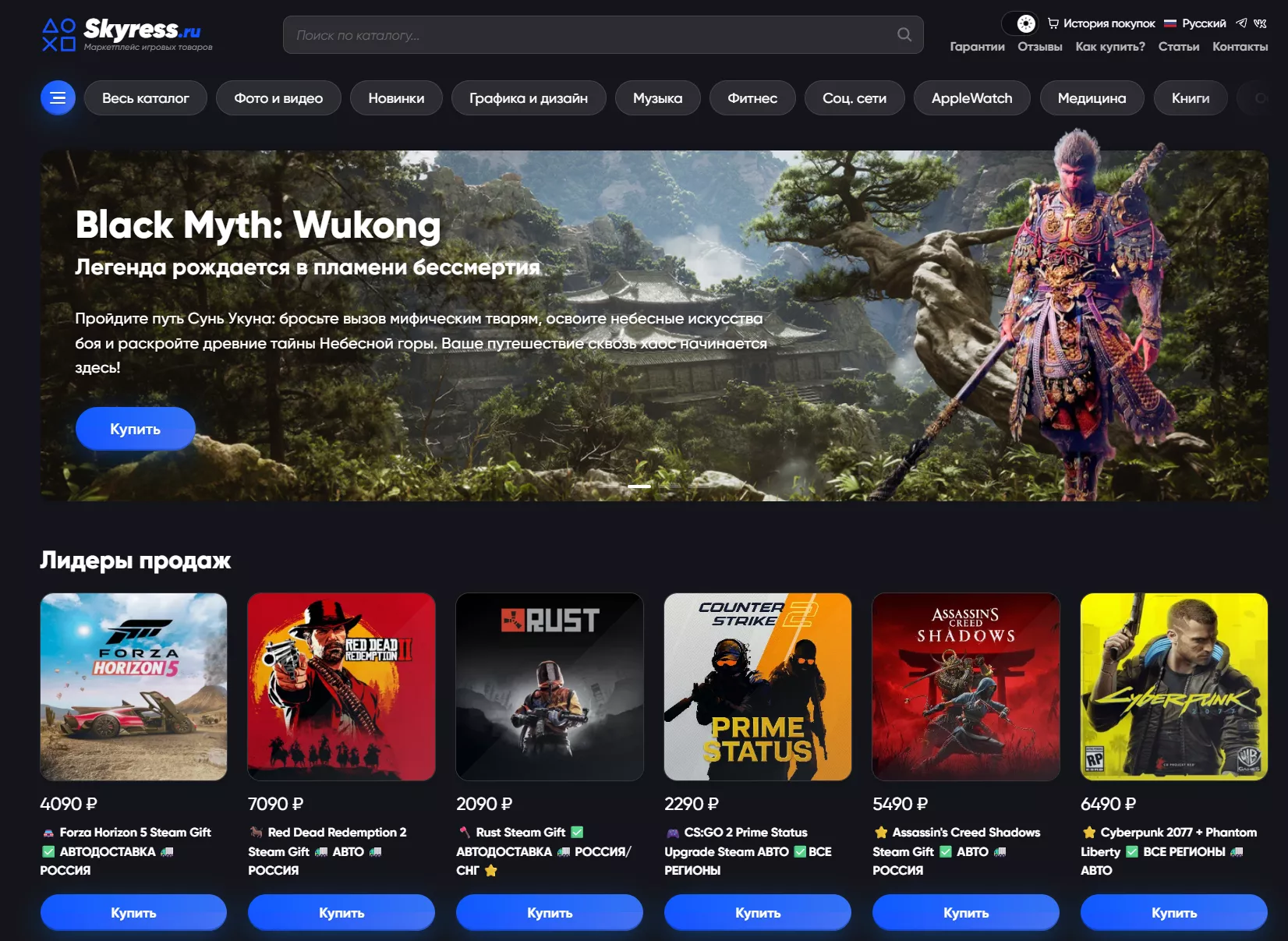Buy Red Dead Redemption 2
This screenshot has width=1288, height=941.
(341, 912)
